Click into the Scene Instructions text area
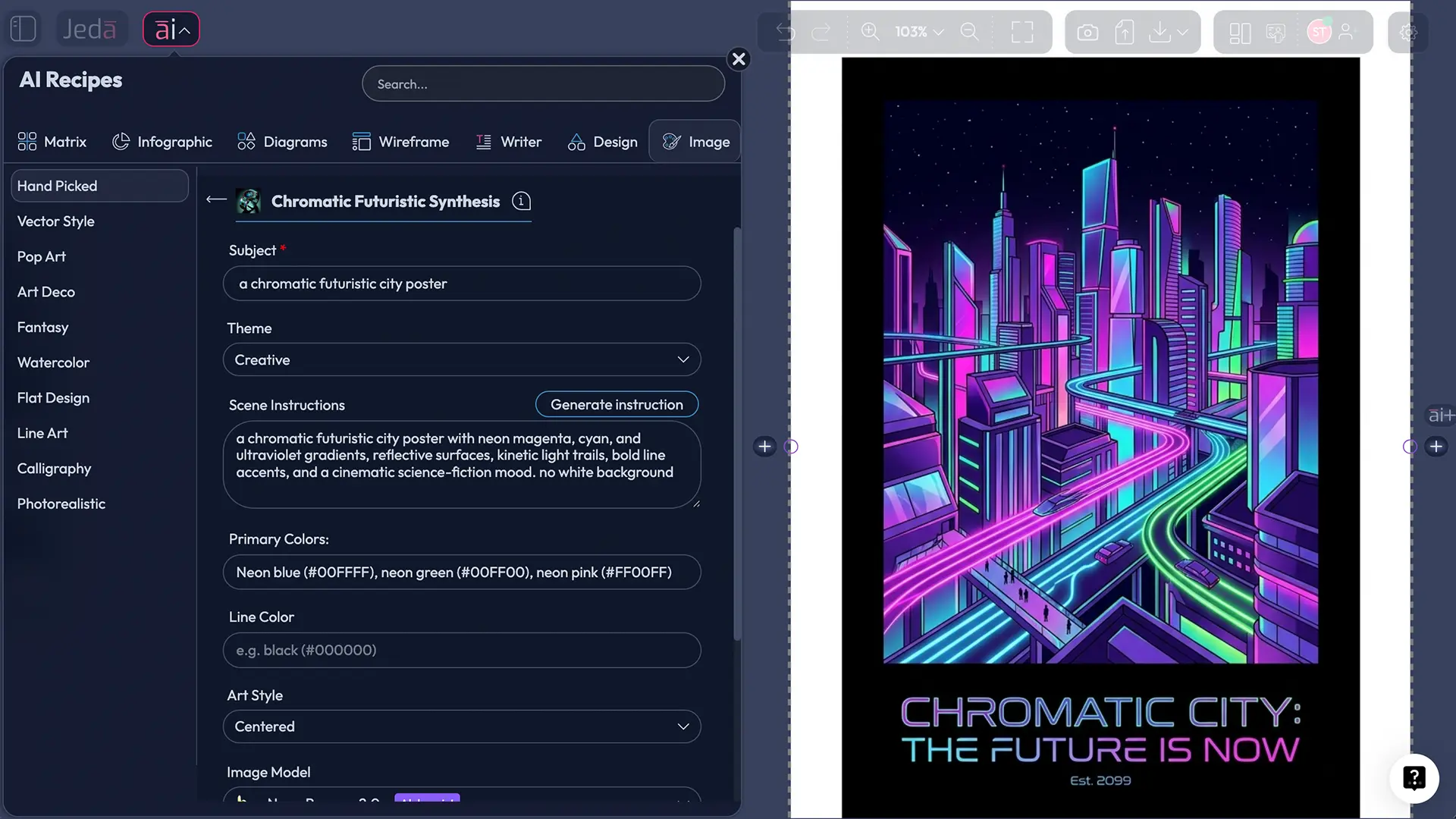This screenshot has height=819, width=1456. click(462, 464)
